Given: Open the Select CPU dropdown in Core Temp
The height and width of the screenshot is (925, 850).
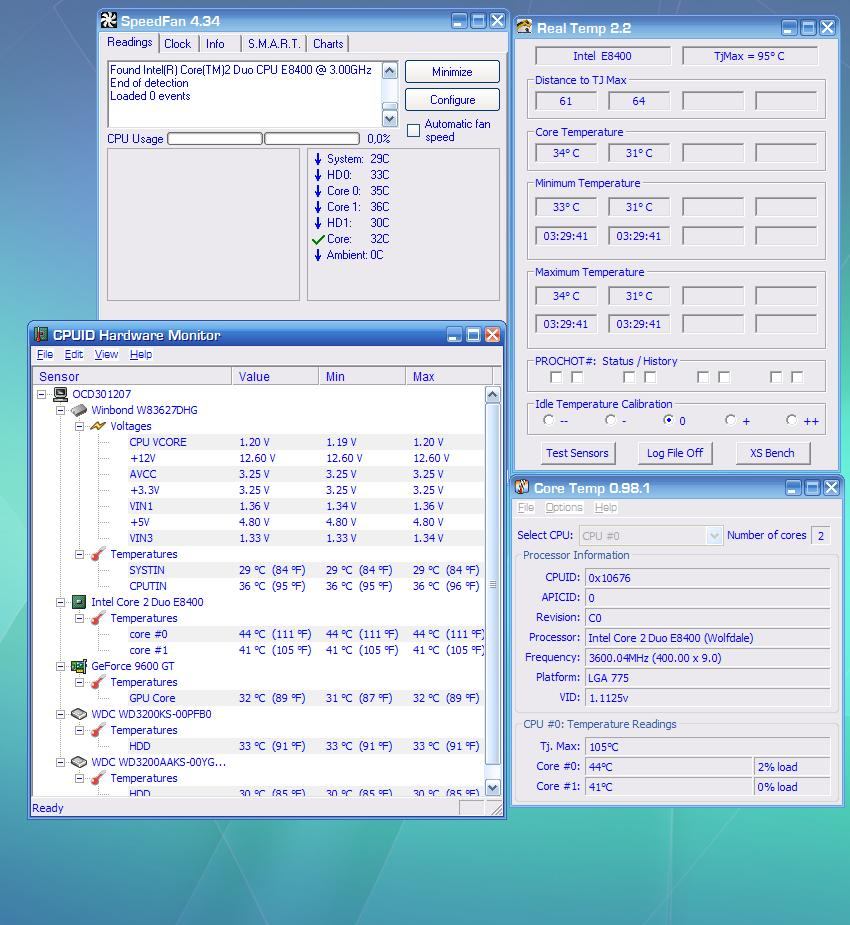Looking at the screenshot, I should [x=714, y=536].
